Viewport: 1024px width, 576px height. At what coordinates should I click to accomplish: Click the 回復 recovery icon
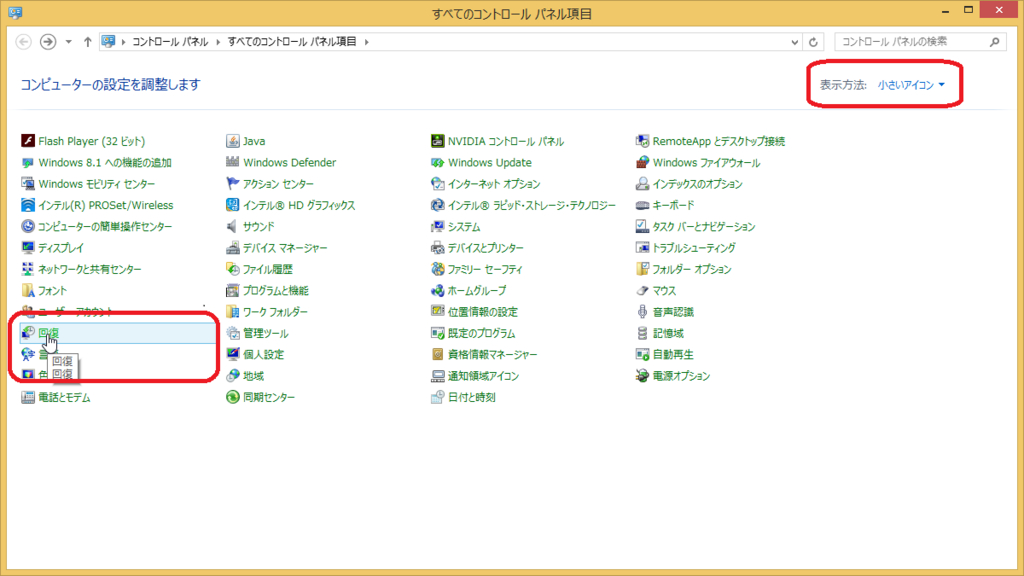27,333
